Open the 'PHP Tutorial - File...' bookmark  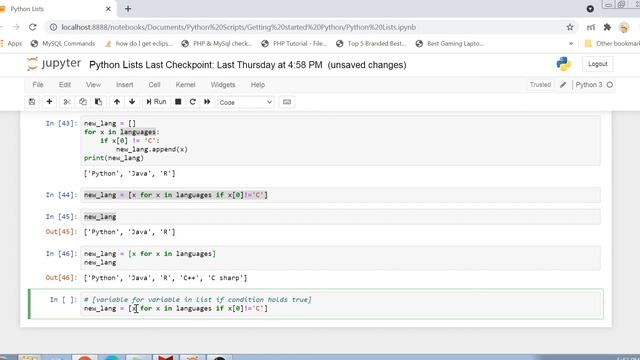click(x=294, y=43)
